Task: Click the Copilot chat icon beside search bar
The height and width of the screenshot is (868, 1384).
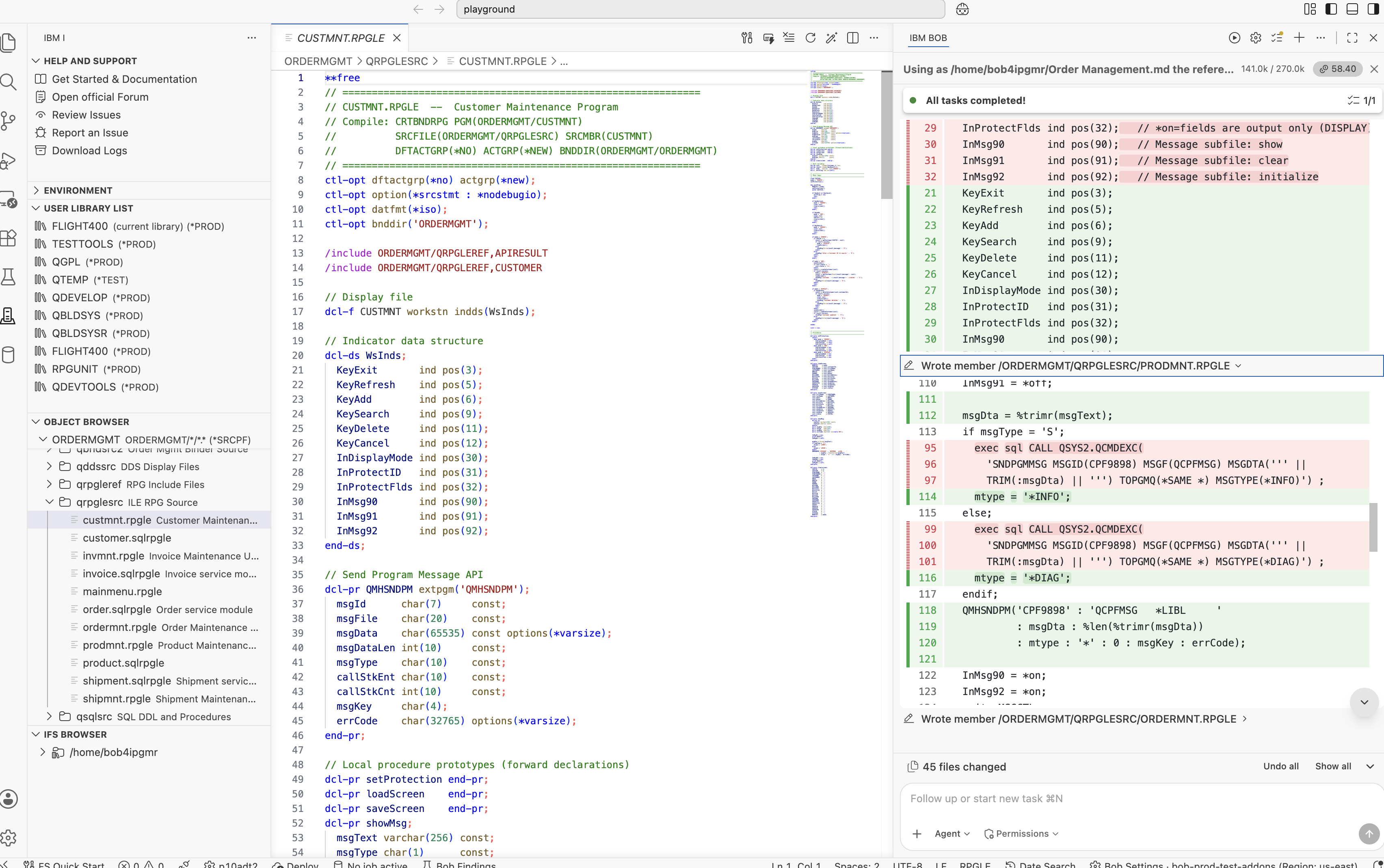Action: point(962,9)
